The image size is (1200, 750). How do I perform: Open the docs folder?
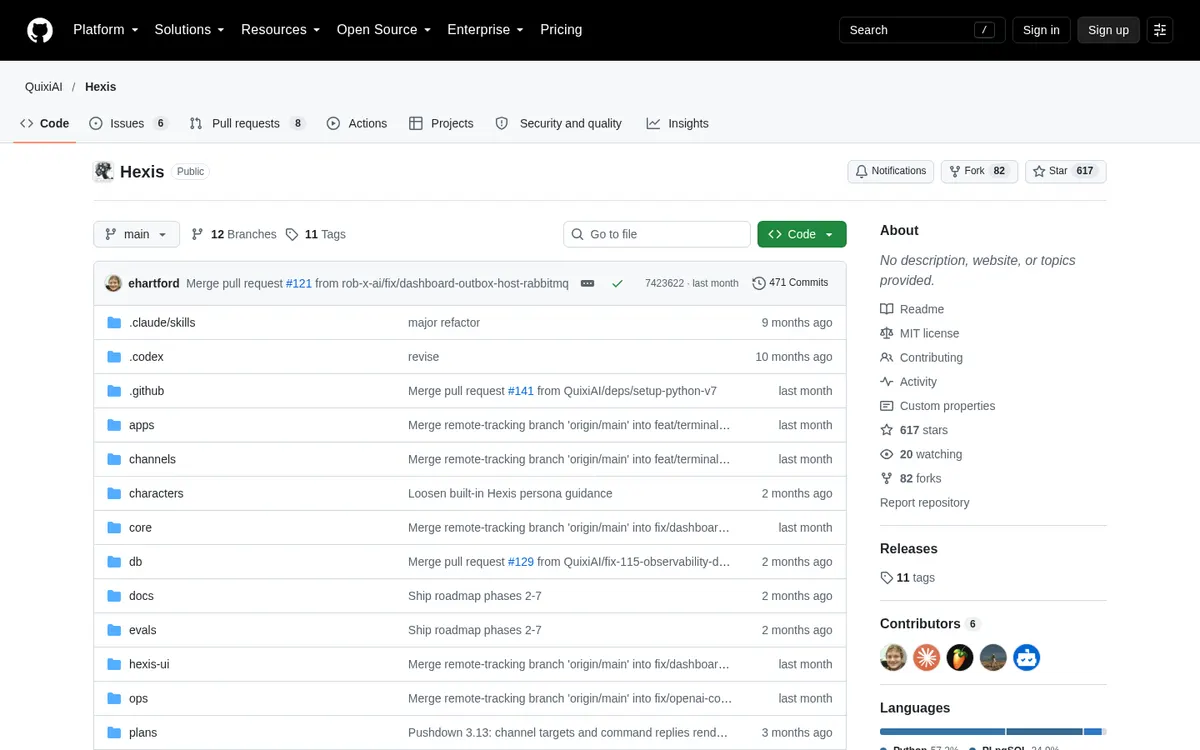(x=141, y=596)
